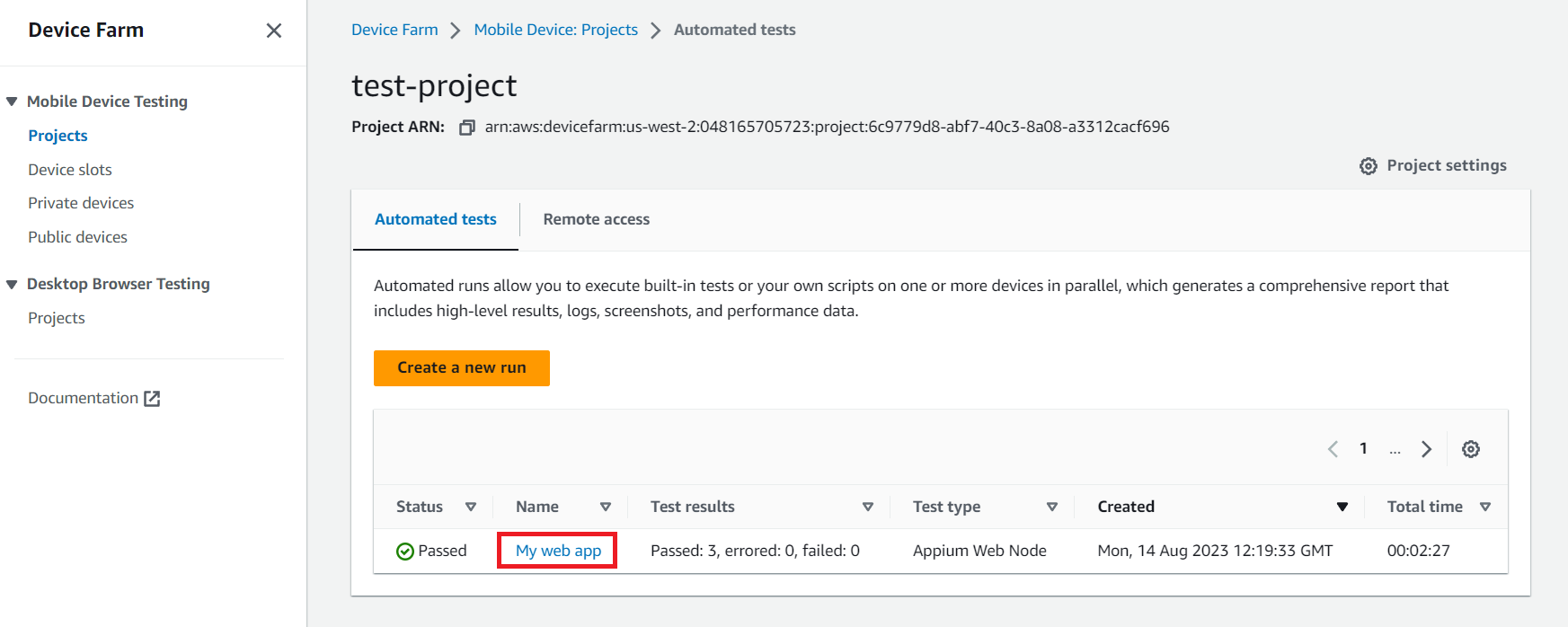Viewport: 1568px width, 627px height.
Task: Go to next page of runs
Action: tap(1426, 449)
